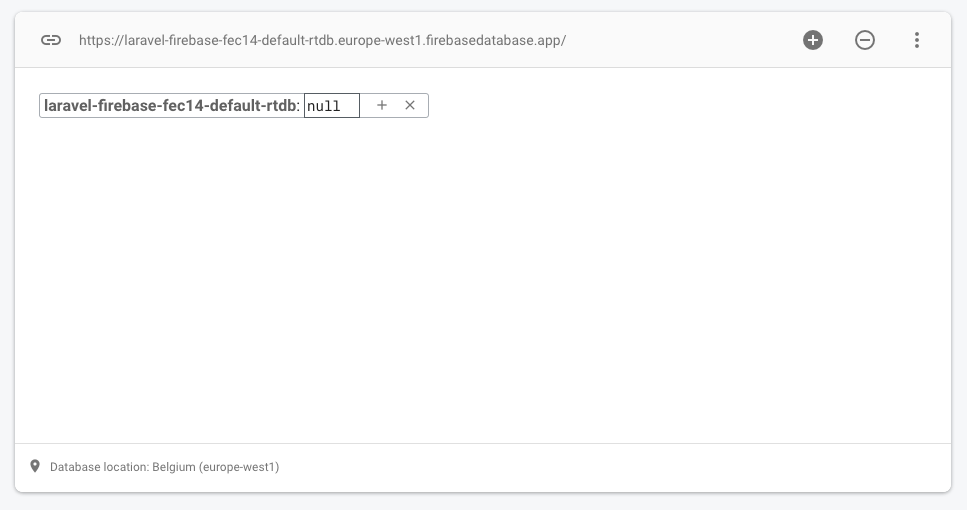Click the location pin icon in footer

36,466
